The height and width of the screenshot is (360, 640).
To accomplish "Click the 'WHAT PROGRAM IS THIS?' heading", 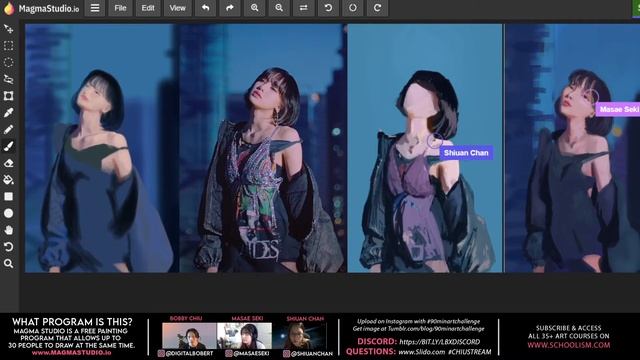I will pyautogui.click(x=72, y=322).
